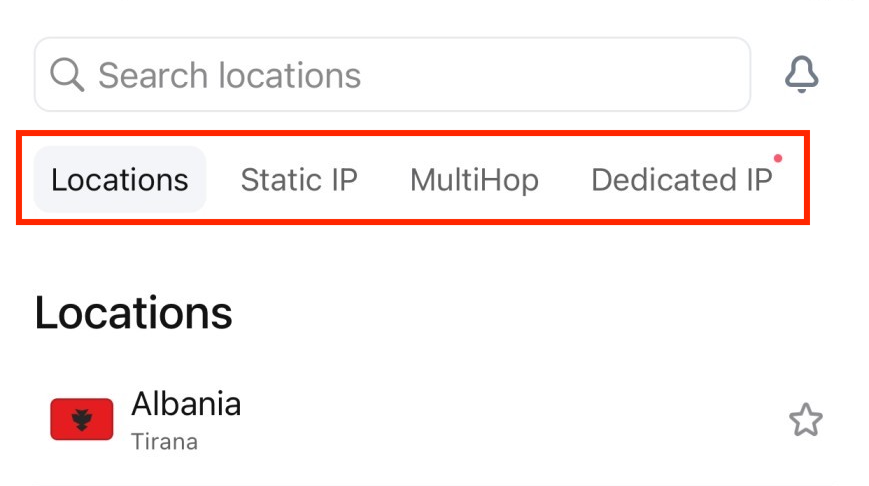869x486 pixels.
Task: Click the word MultiHop in the tab bar
Action: [474, 180]
